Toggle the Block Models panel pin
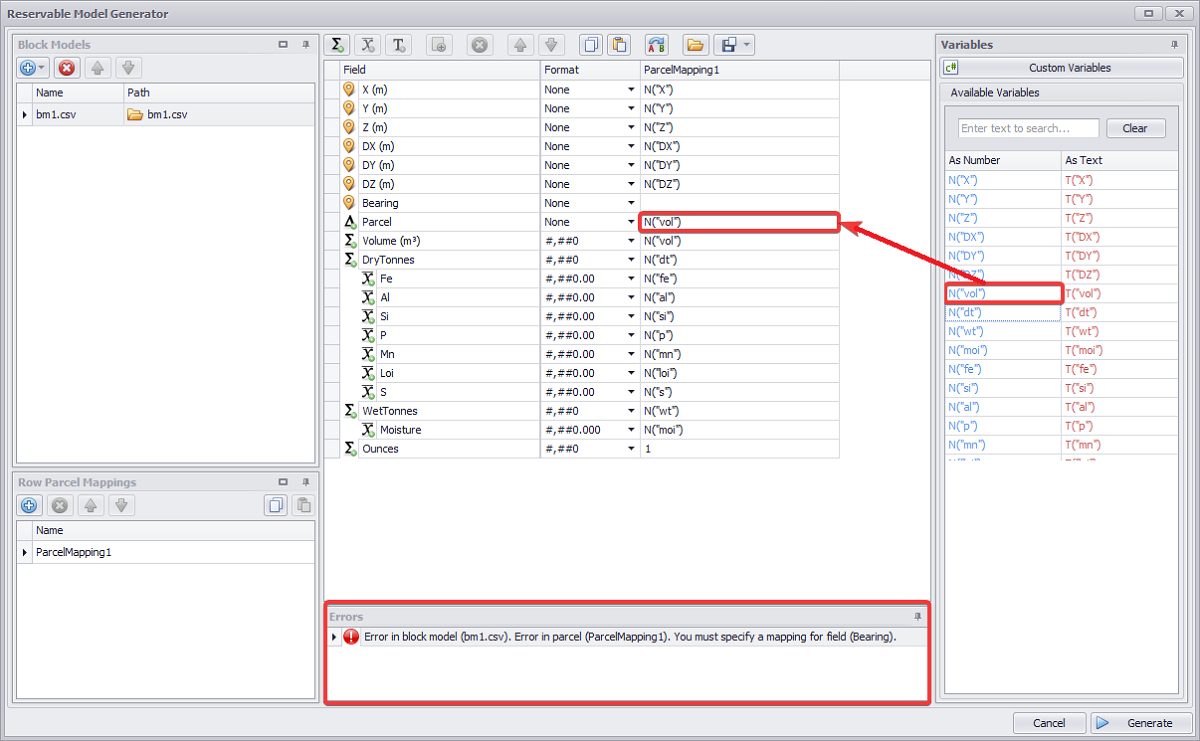 [306, 45]
